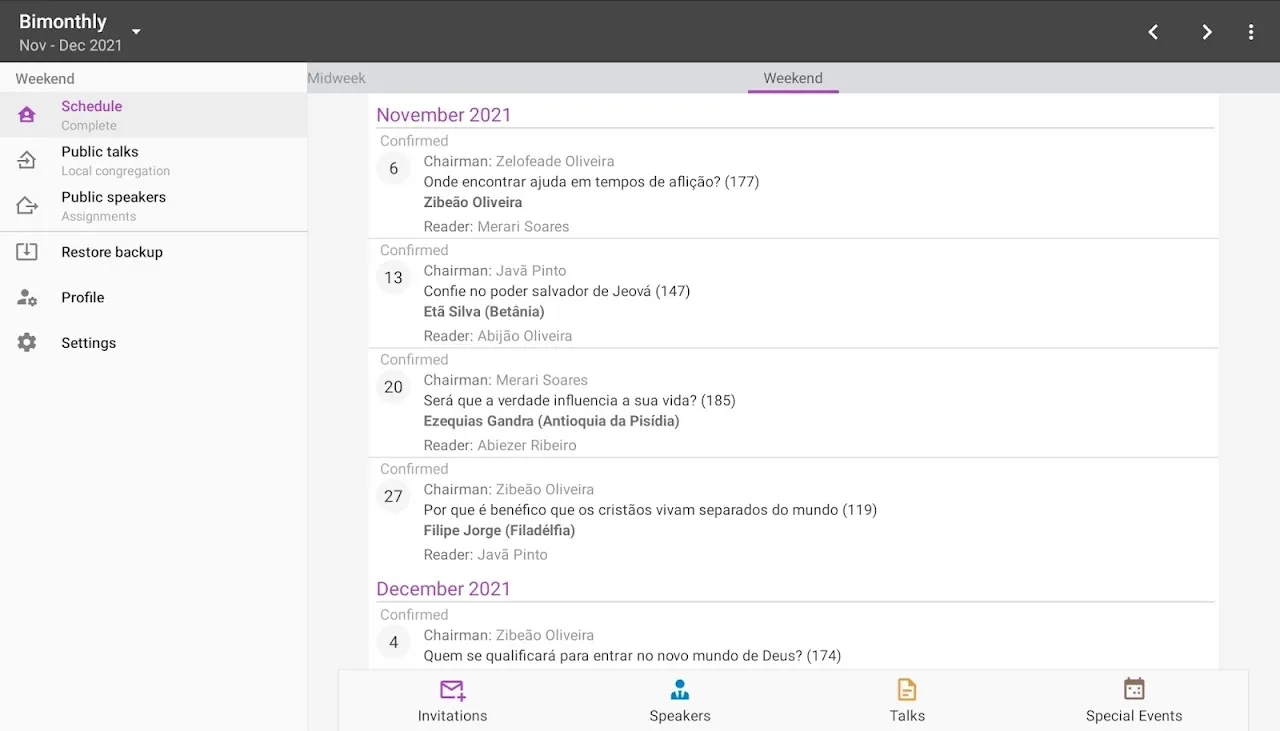Select the Weekend tab

pos(793,78)
